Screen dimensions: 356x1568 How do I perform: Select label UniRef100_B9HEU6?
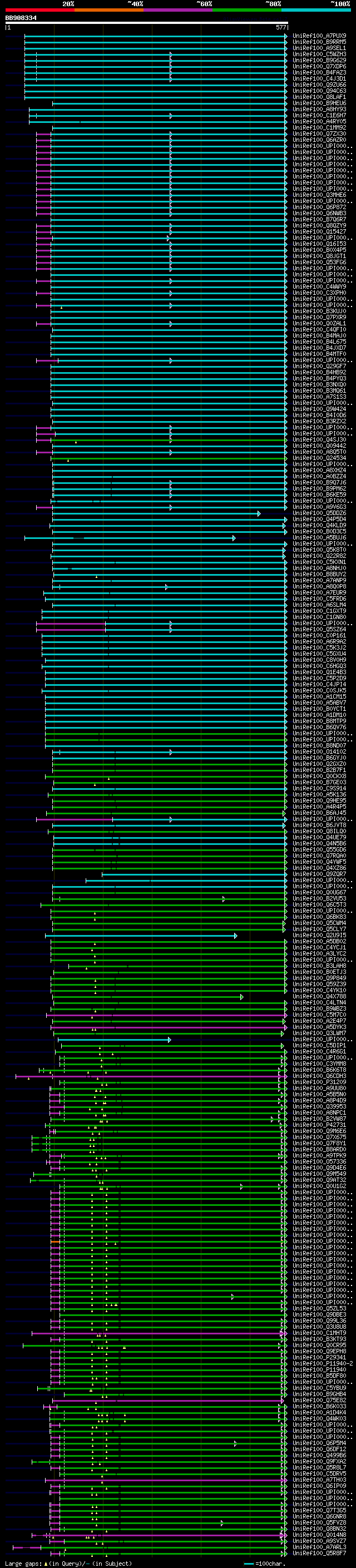319,103
